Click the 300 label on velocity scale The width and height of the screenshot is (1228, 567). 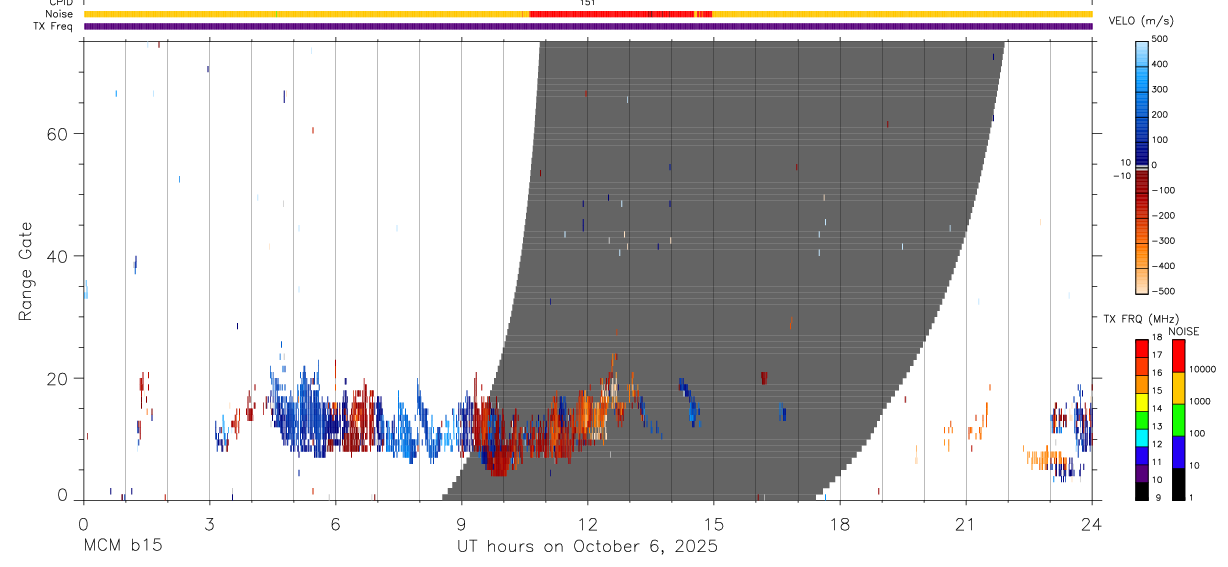(1160, 89)
